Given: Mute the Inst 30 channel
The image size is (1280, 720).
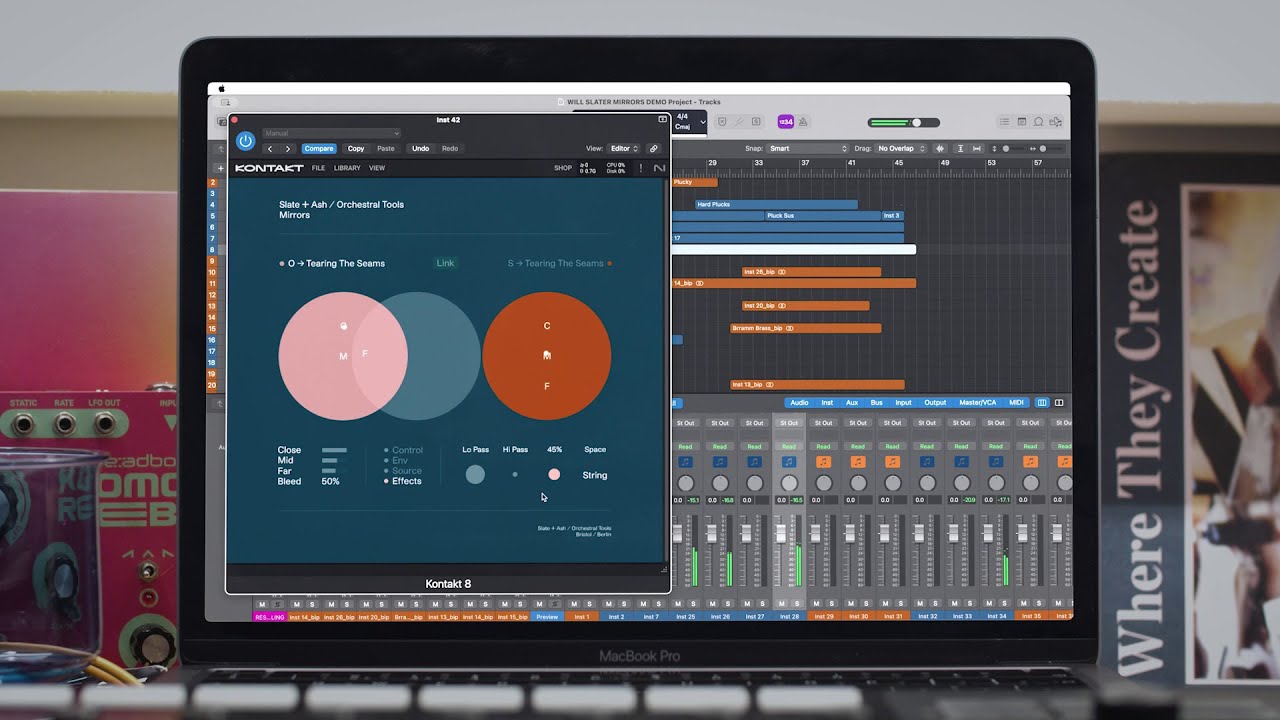Looking at the screenshot, I should coord(851,604).
